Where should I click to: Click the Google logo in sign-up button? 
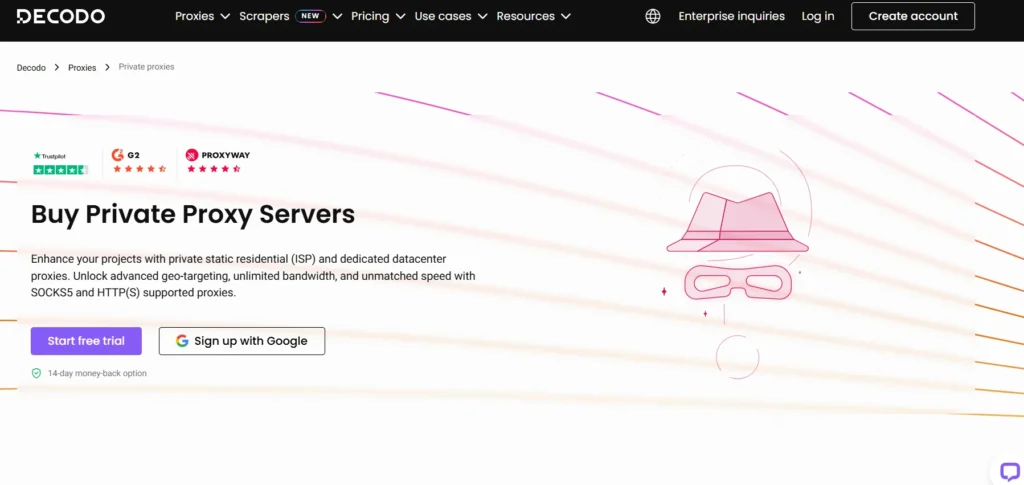point(182,341)
